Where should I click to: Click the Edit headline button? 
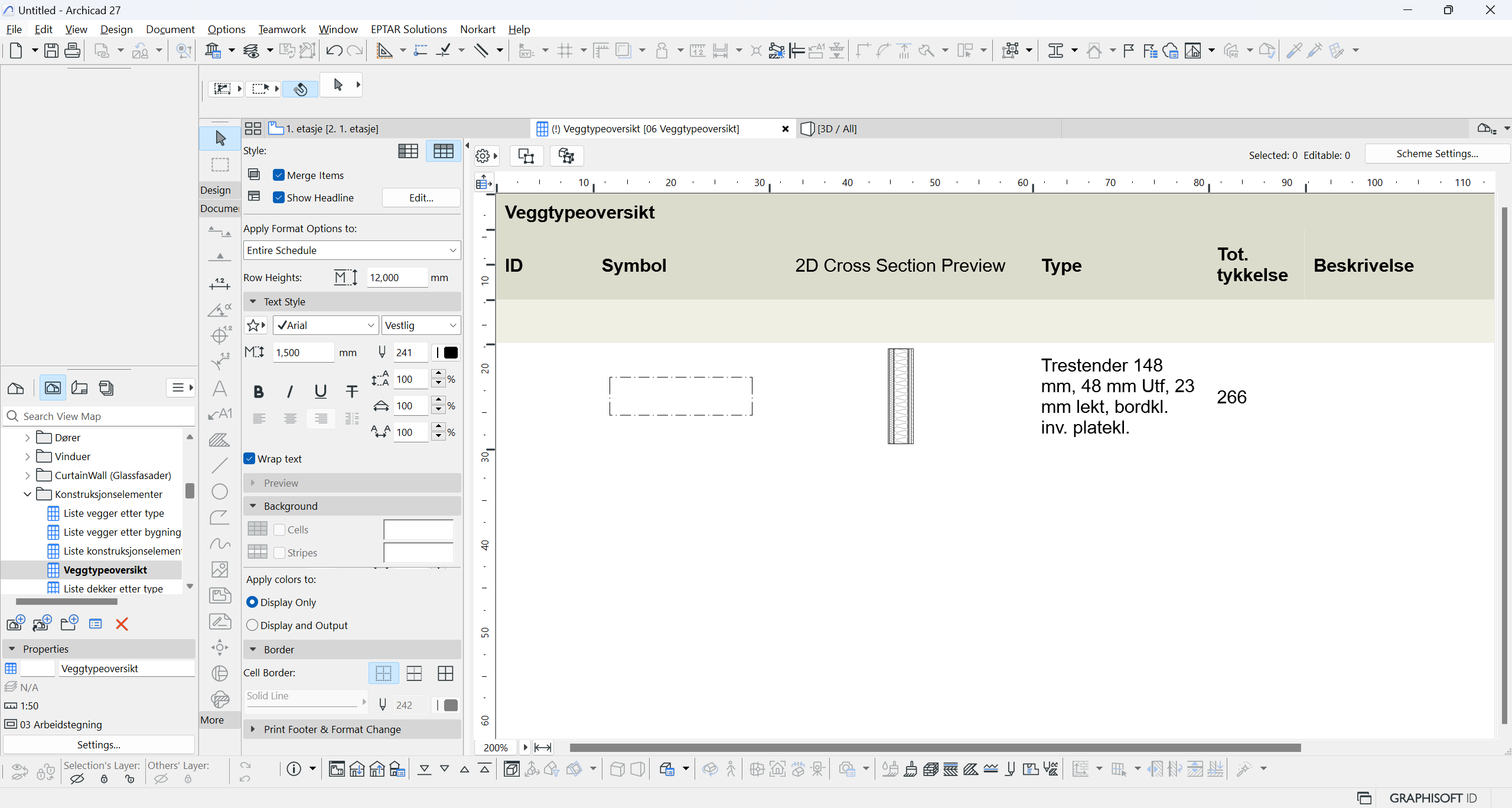[421, 198]
